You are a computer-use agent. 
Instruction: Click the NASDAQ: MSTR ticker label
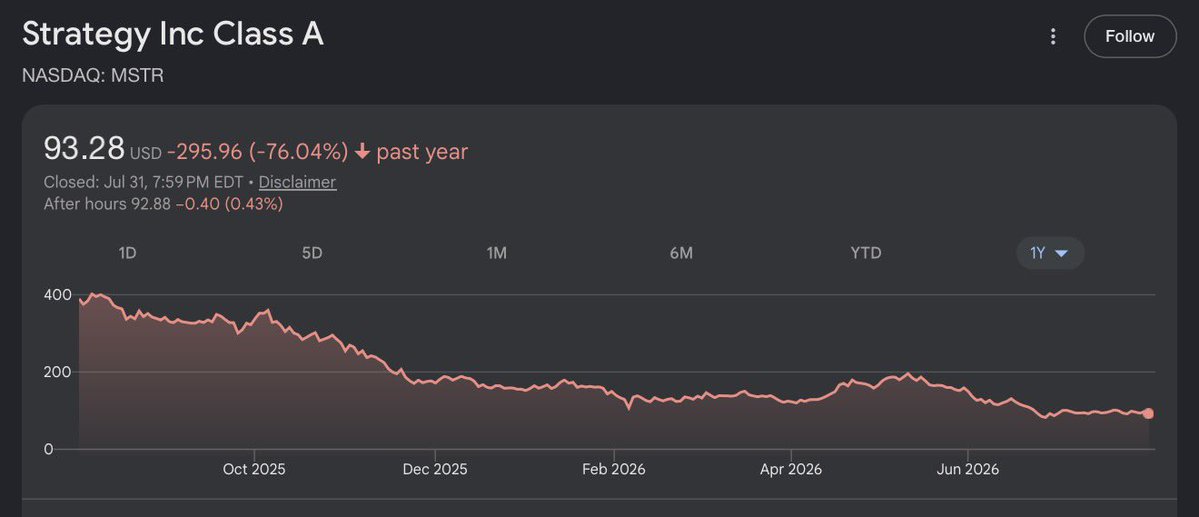(x=93, y=76)
